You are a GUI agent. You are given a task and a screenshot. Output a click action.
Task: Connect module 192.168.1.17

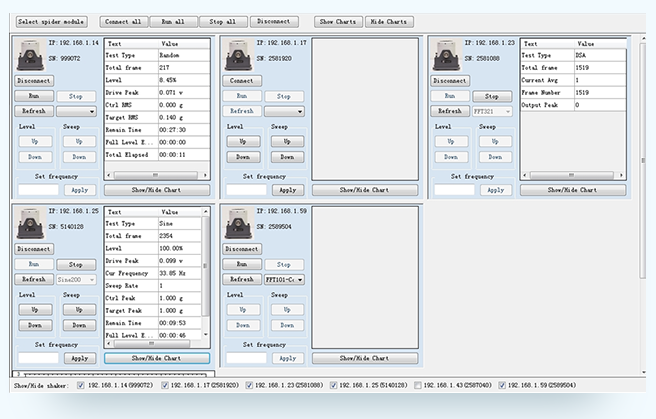pyautogui.click(x=242, y=81)
